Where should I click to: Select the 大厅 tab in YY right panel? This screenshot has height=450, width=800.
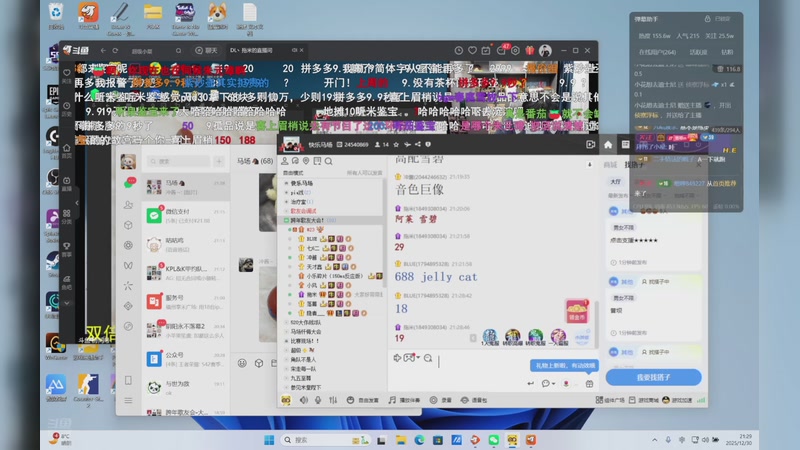(615, 182)
